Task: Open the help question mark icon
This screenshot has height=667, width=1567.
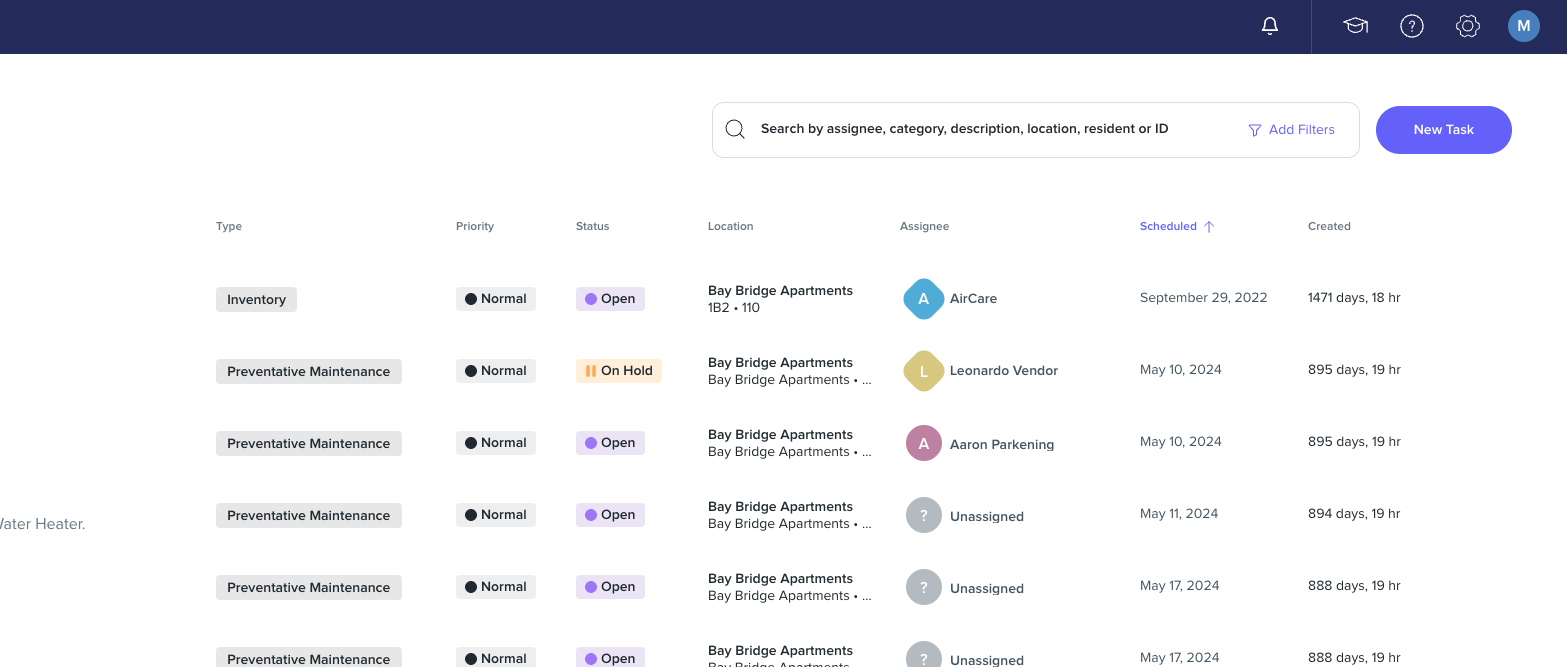Action: pyautogui.click(x=1411, y=27)
